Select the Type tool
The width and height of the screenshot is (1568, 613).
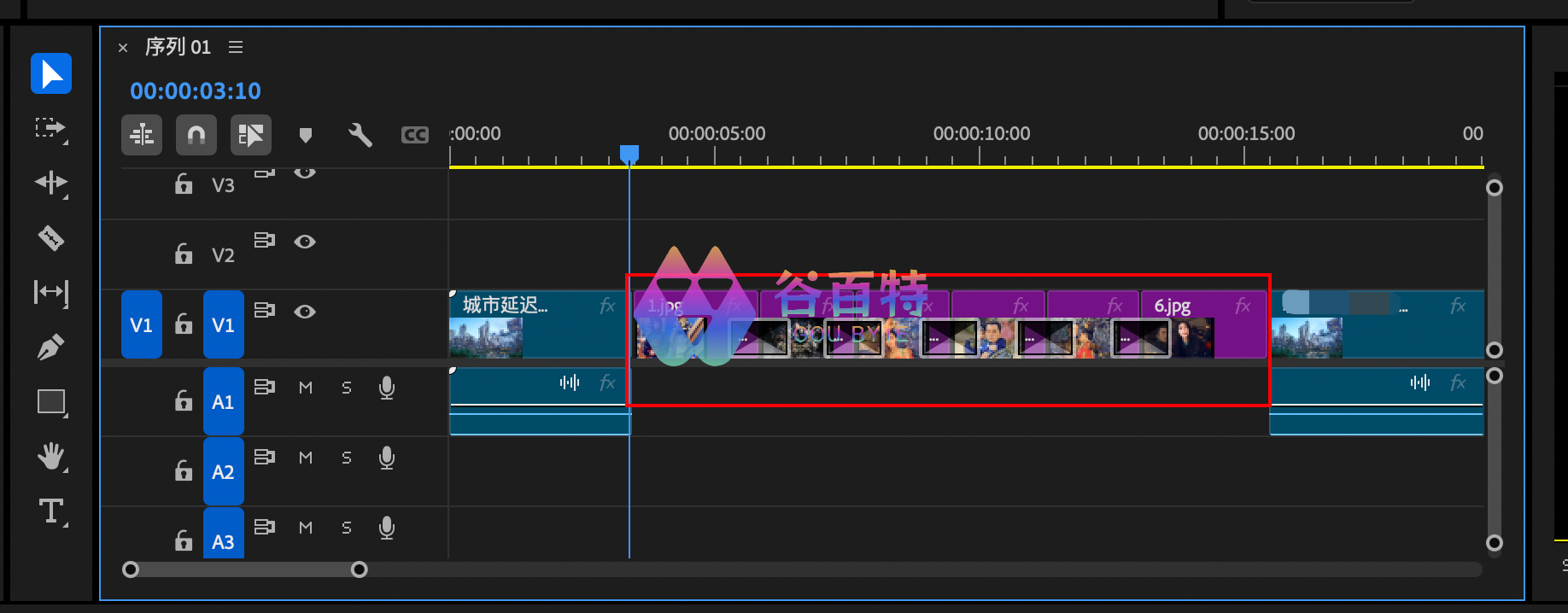tap(51, 511)
